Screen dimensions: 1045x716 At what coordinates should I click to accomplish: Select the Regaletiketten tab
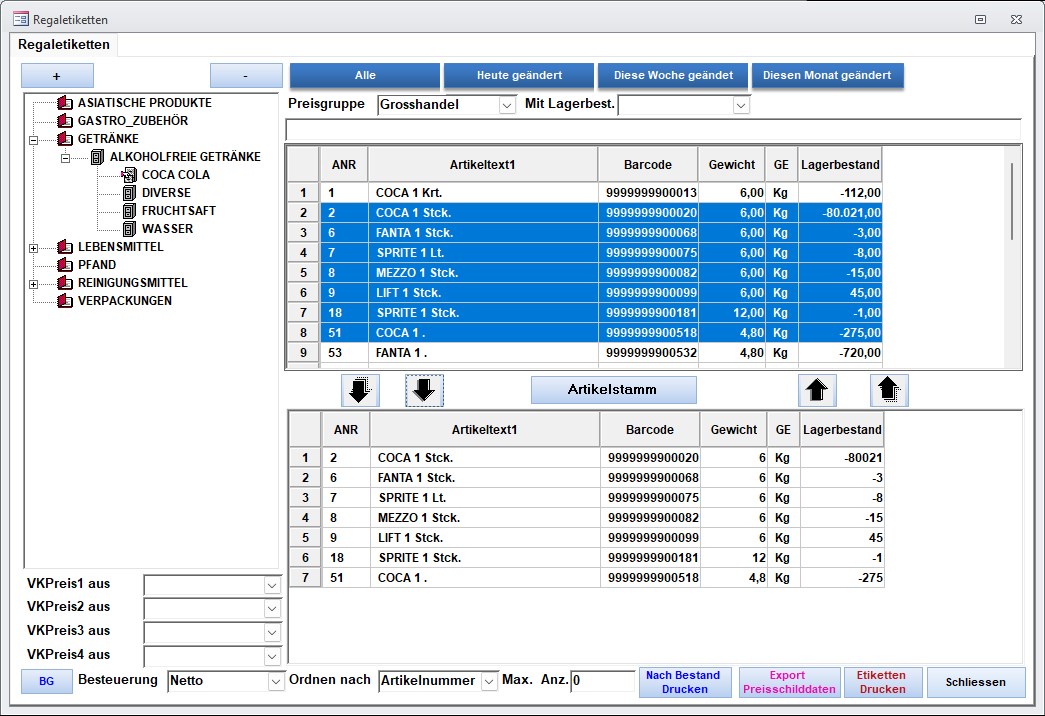pyautogui.click(x=64, y=44)
